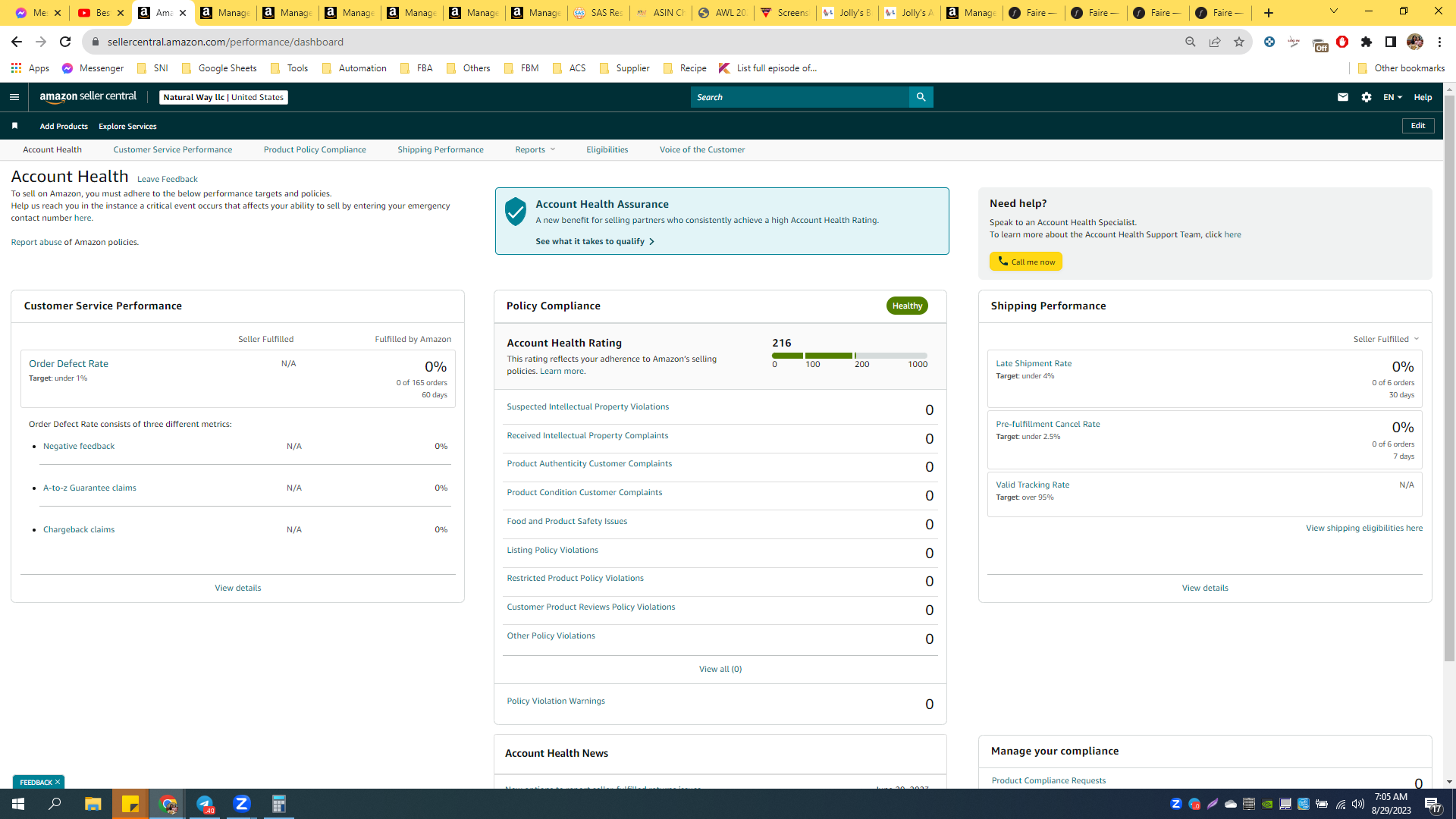Go back using the browser back arrow
The image size is (1456, 819).
(x=17, y=42)
